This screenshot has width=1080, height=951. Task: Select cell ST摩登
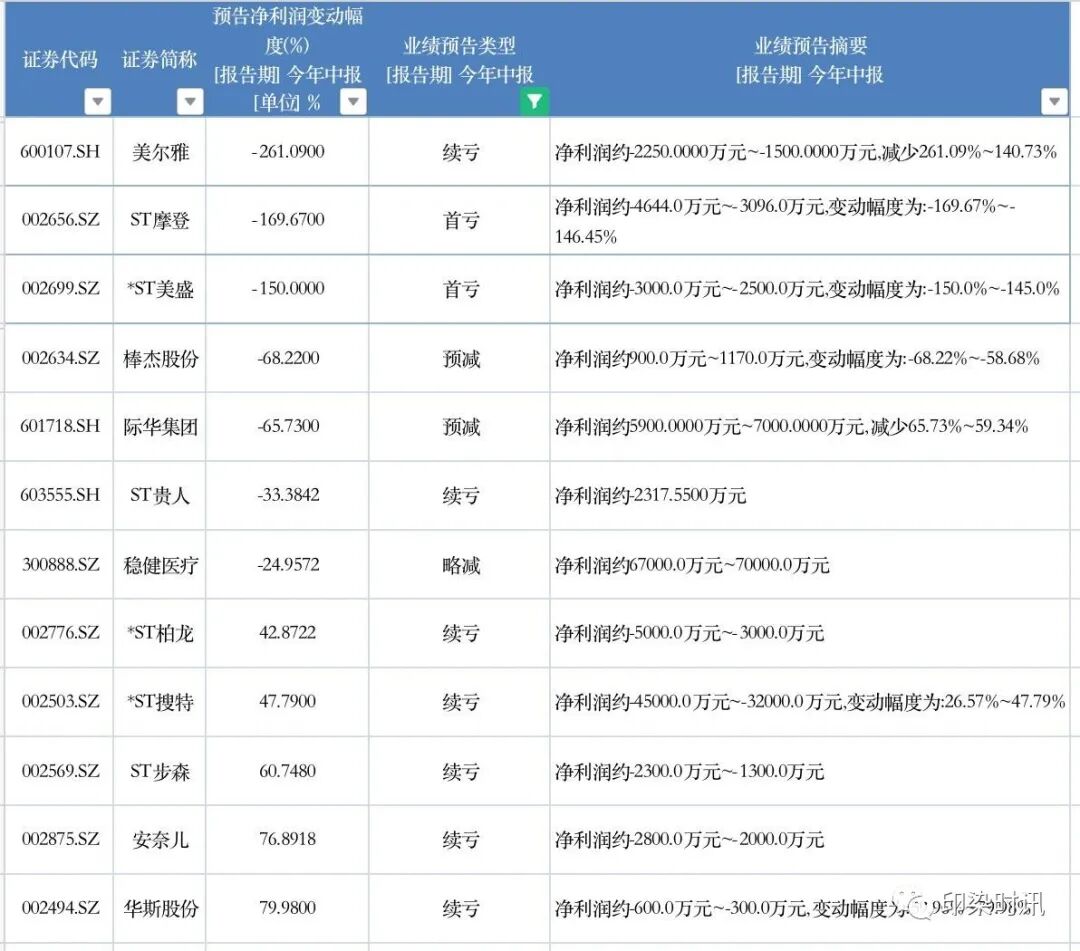(x=159, y=220)
